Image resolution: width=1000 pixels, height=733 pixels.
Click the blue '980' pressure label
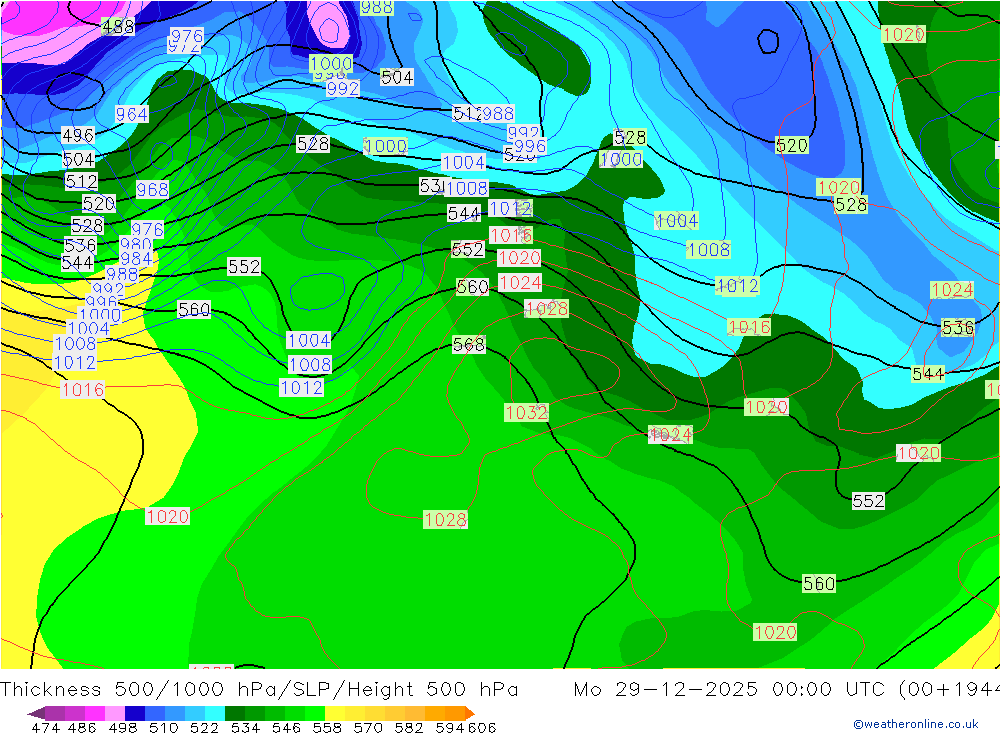(x=136, y=244)
